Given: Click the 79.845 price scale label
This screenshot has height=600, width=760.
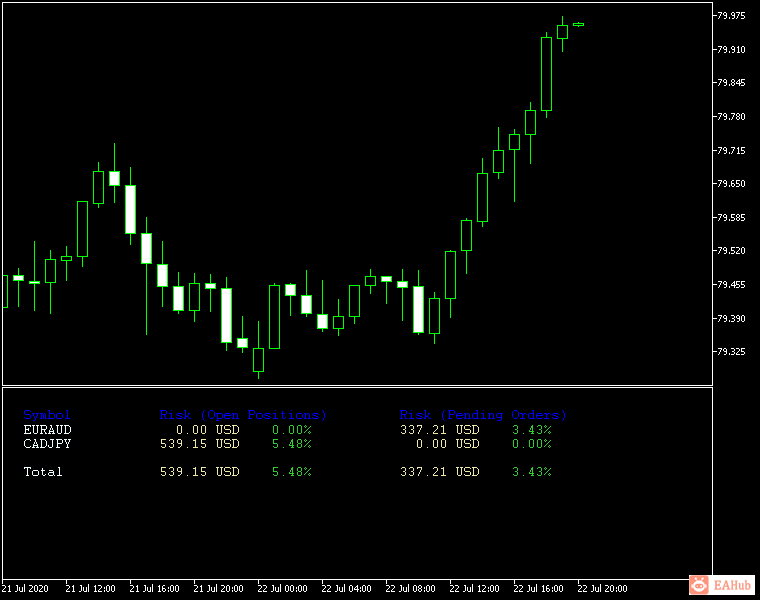Looking at the screenshot, I should (731, 83).
